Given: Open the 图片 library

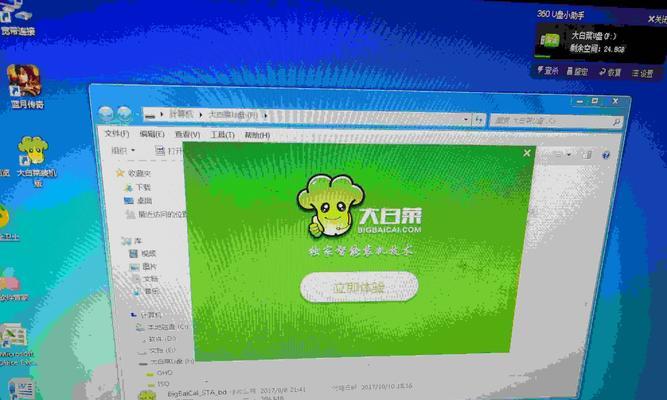Looking at the screenshot, I should 143,266.
